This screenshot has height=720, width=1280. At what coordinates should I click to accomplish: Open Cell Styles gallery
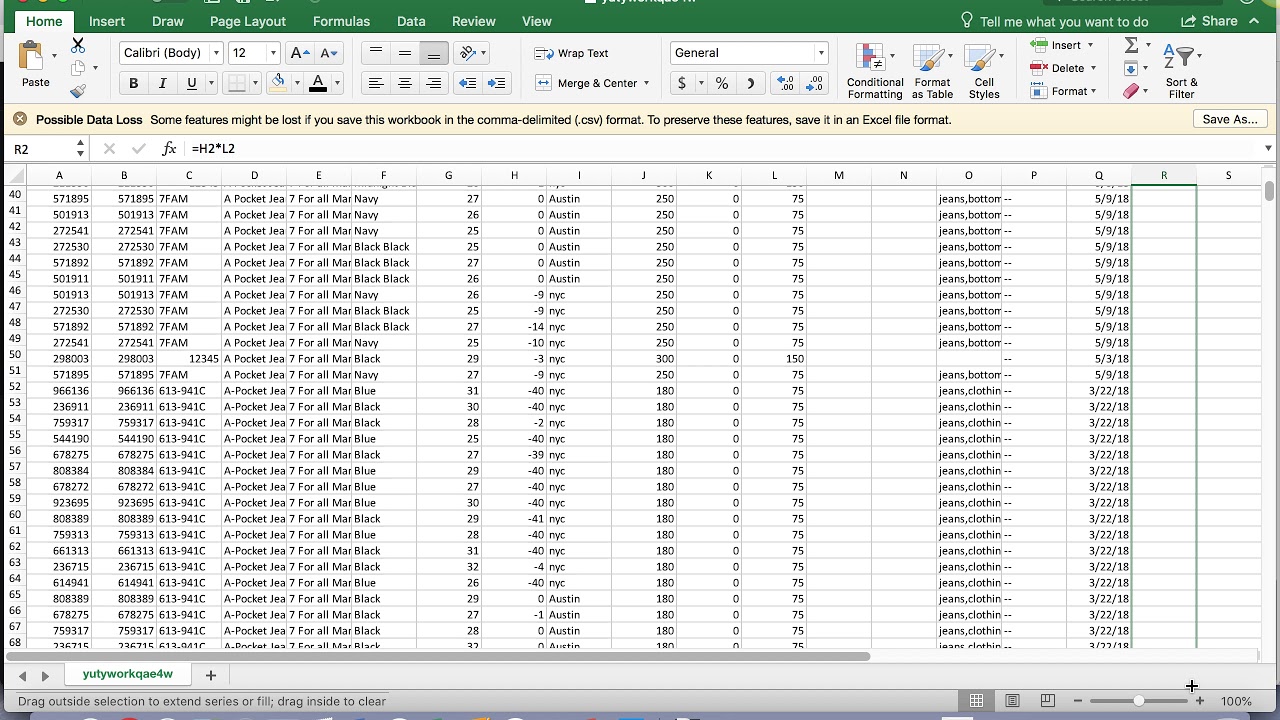(x=984, y=71)
